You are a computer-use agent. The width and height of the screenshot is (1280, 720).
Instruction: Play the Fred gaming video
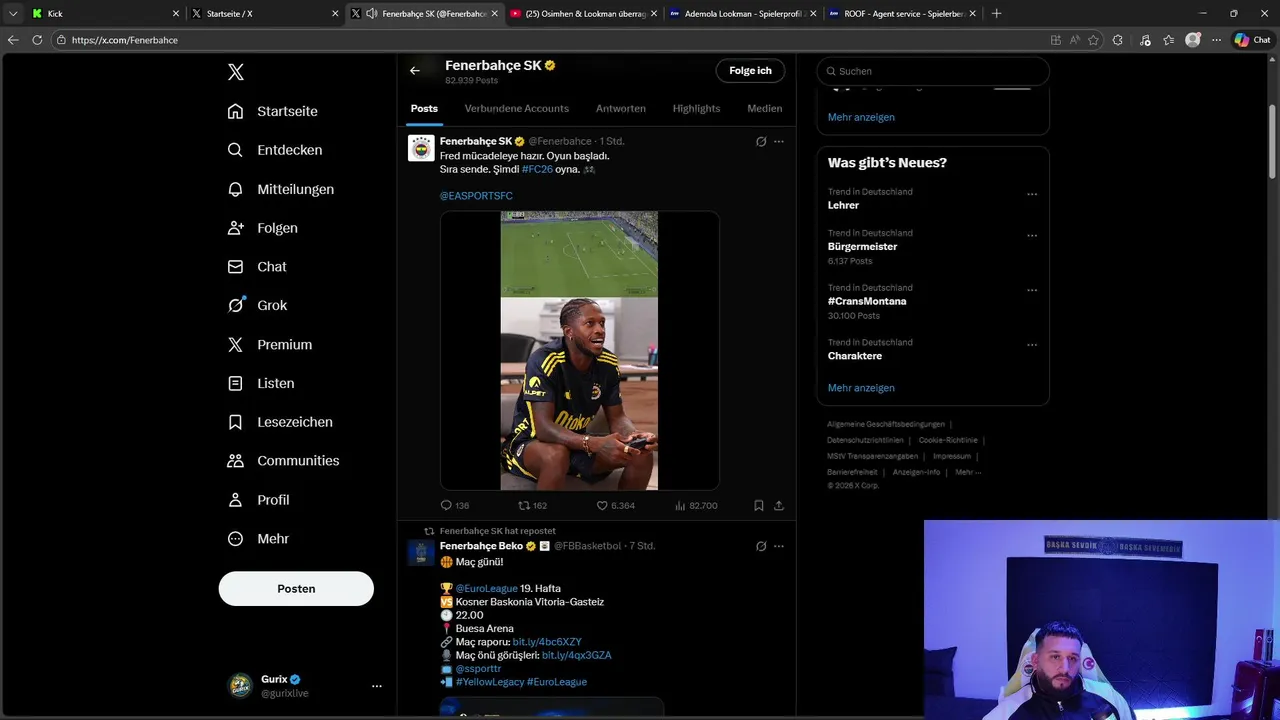[579, 350]
